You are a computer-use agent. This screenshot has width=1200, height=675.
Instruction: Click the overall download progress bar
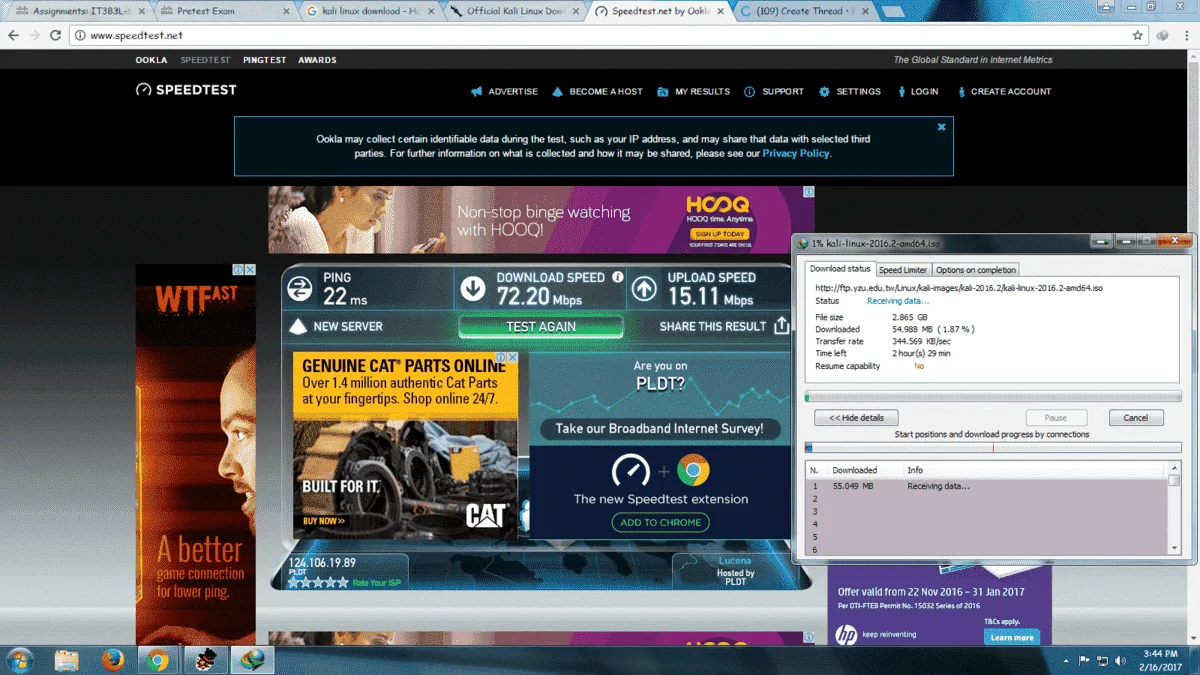pyautogui.click(x=993, y=396)
